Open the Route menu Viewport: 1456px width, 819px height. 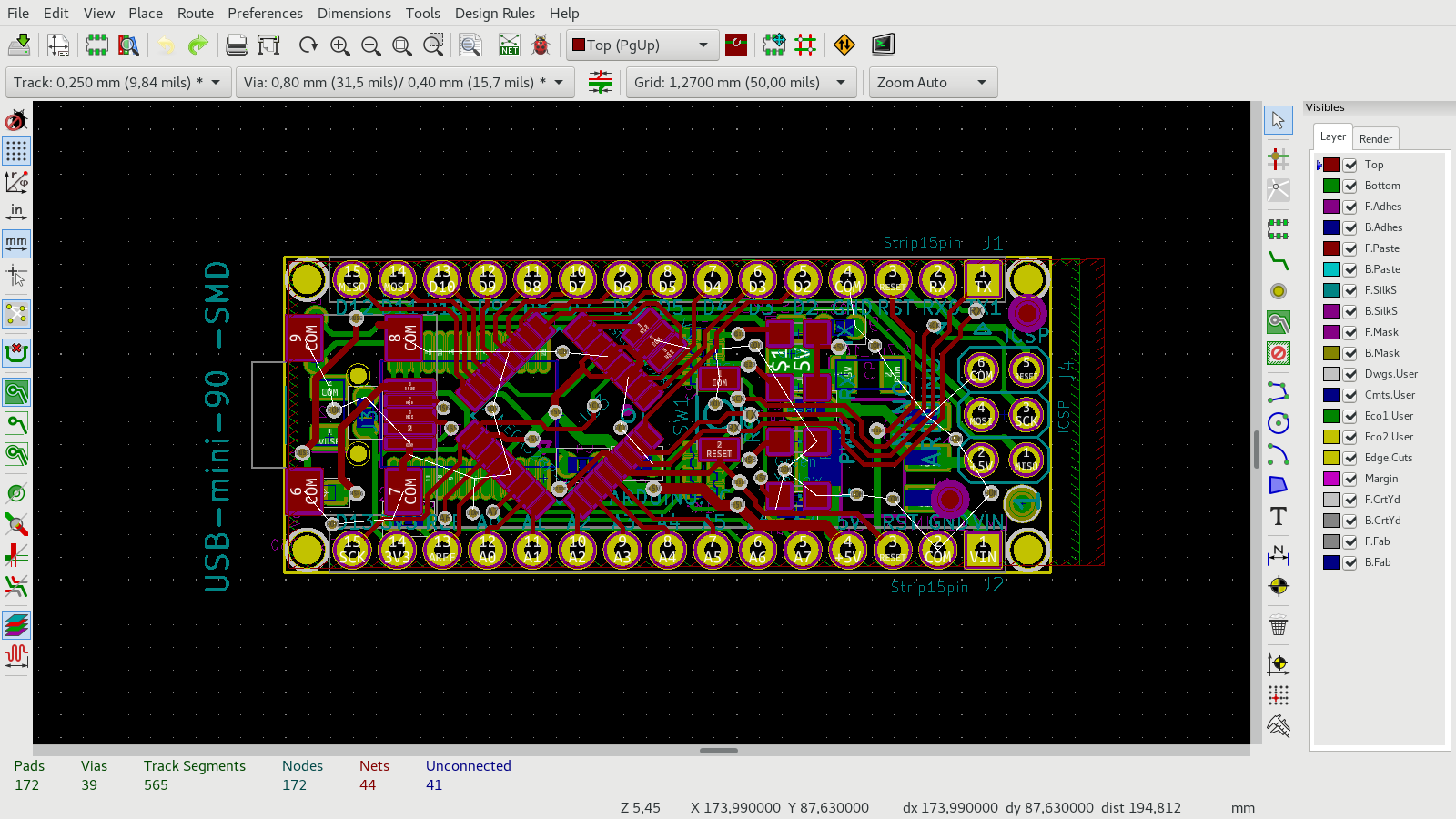tap(195, 13)
